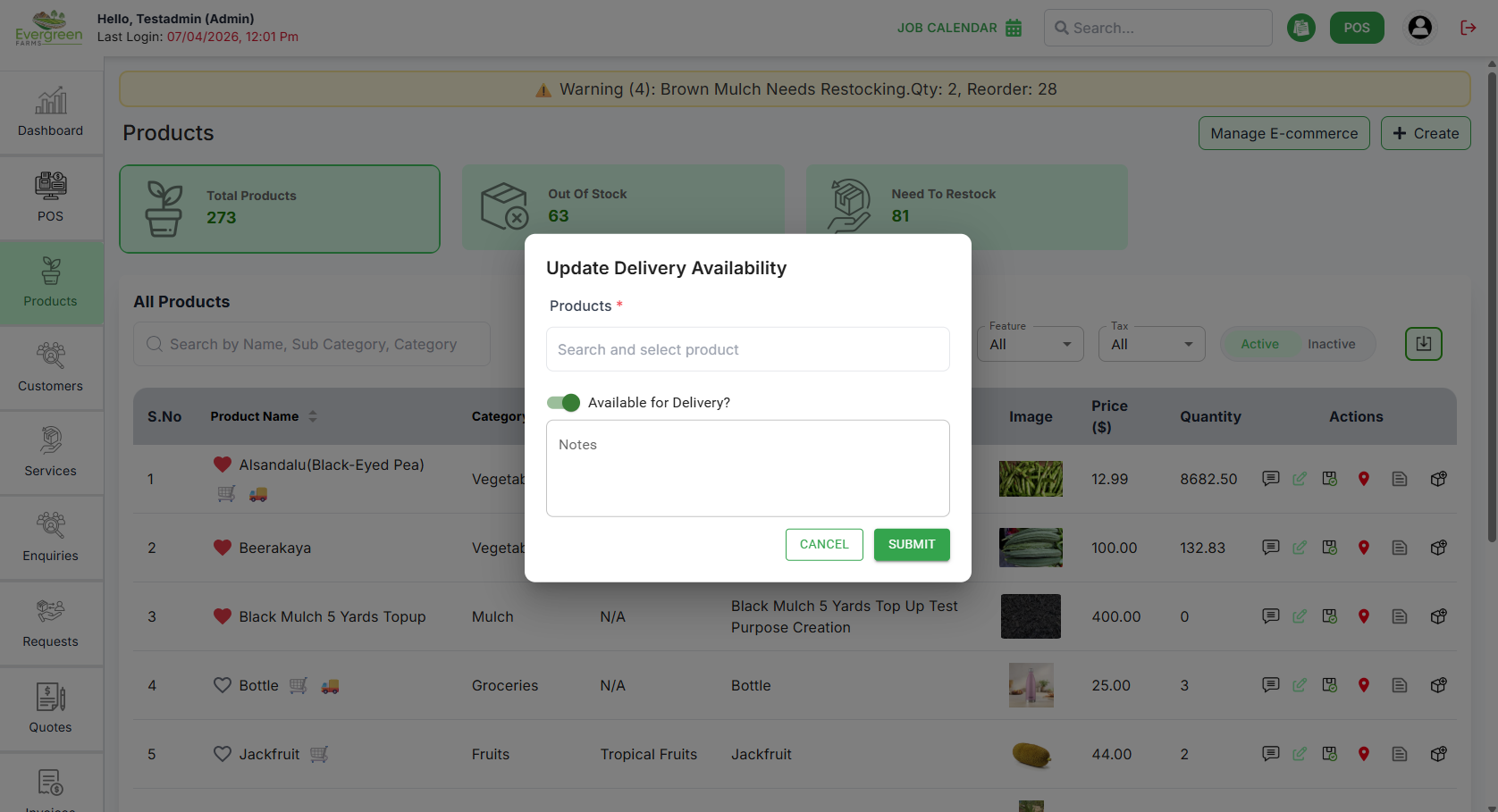This screenshot has height=812, width=1498.
Task: Open the user profile avatar
Action: point(1420,28)
